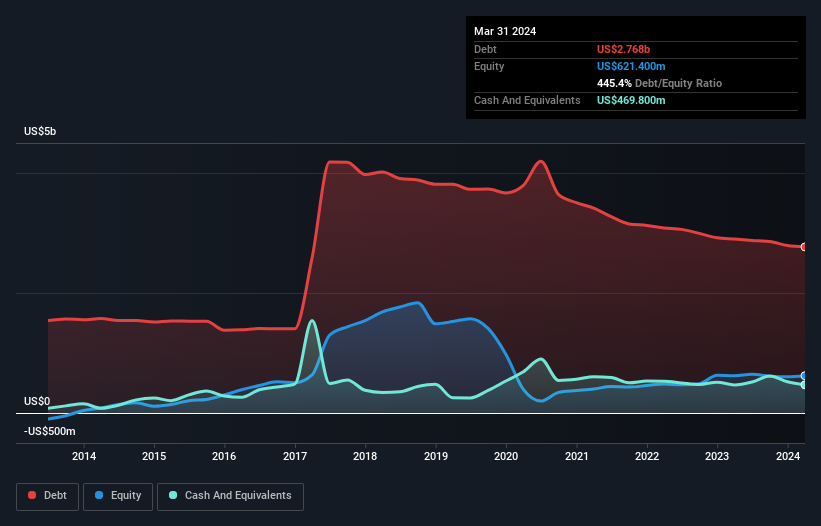Click the 445.4% Debt/Equity Ratio text
Image resolution: width=821 pixels, height=526 pixels.
point(659,83)
